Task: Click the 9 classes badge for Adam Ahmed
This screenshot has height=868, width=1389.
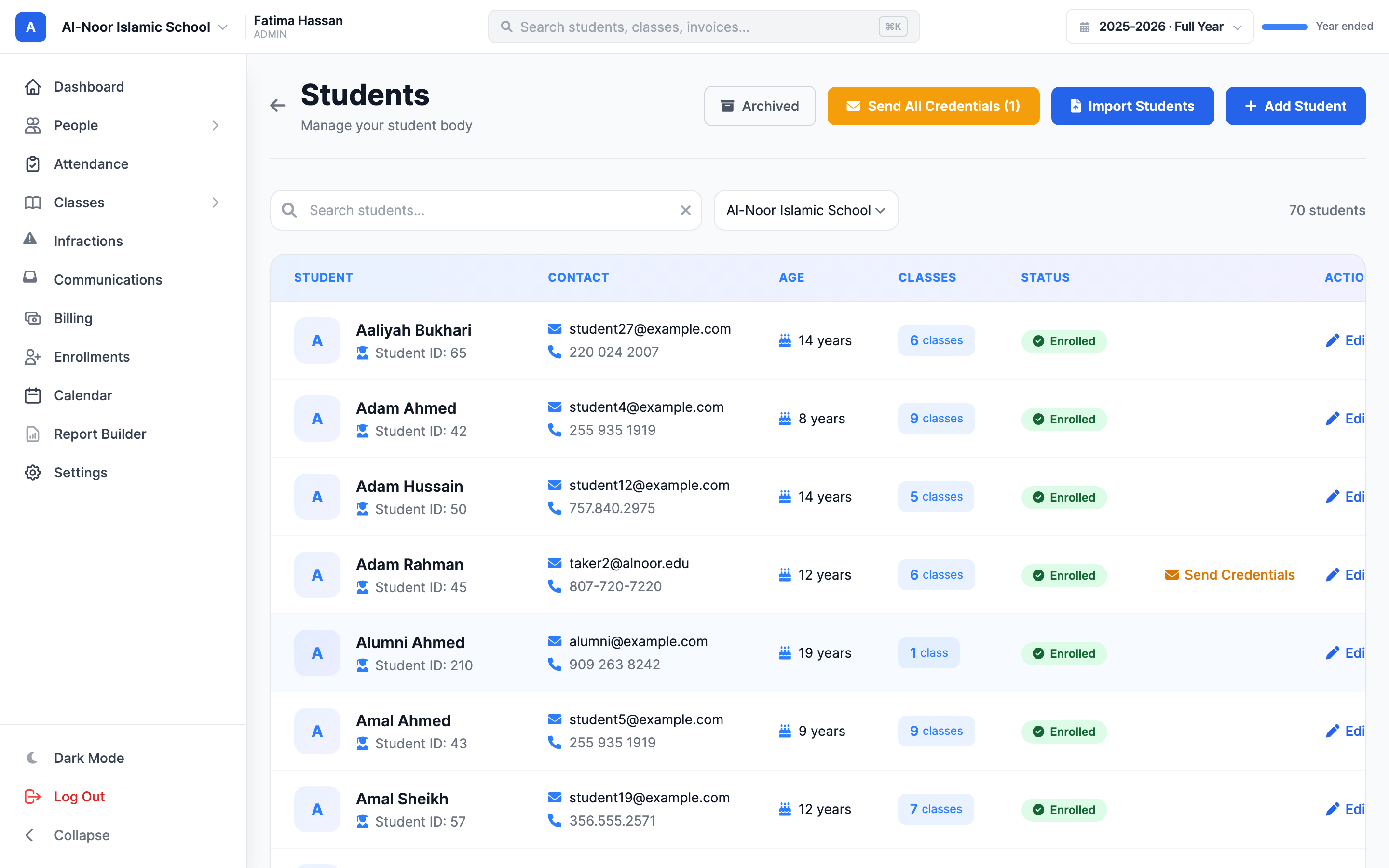Action: tap(936, 419)
